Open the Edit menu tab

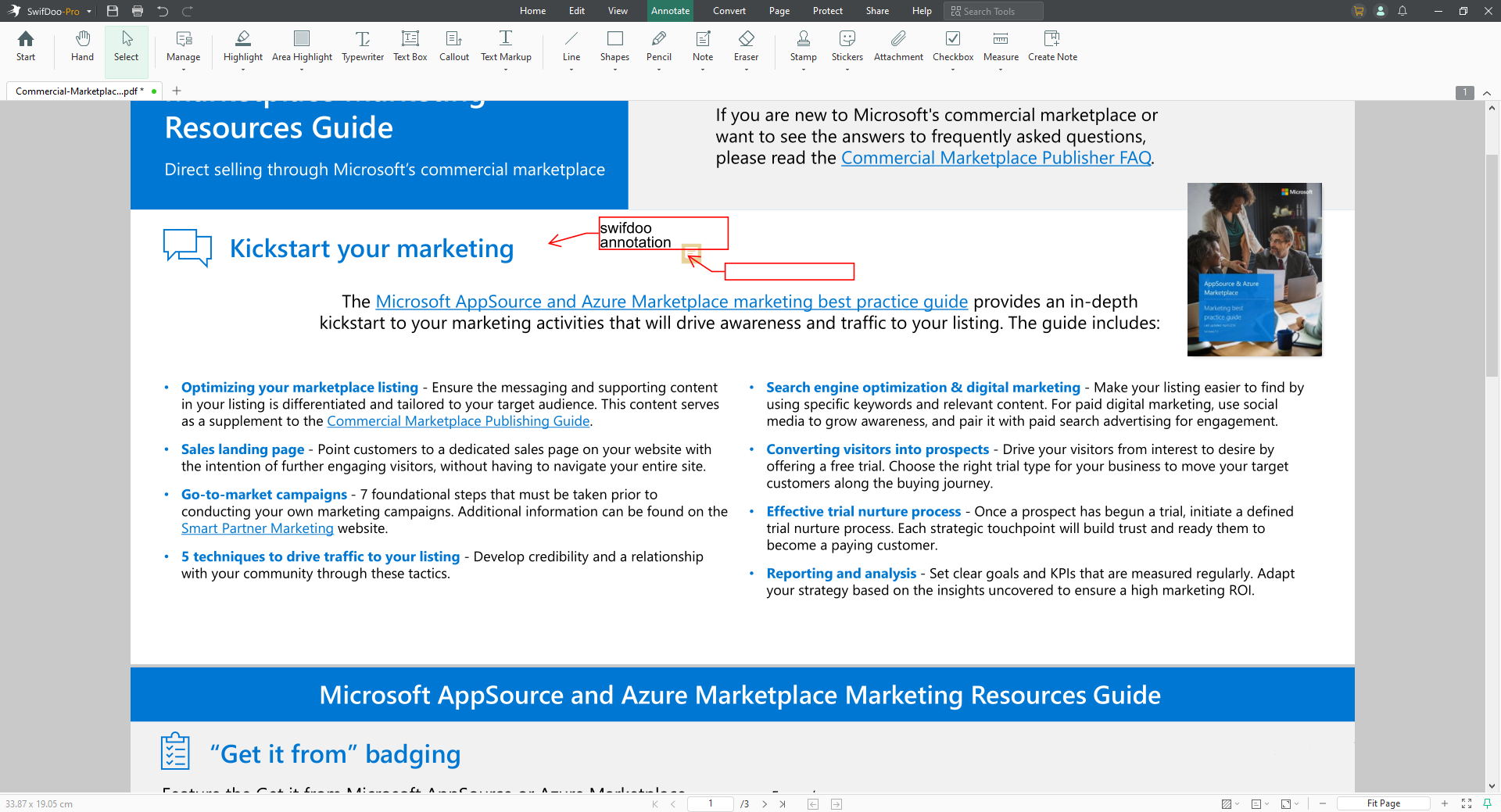click(577, 11)
